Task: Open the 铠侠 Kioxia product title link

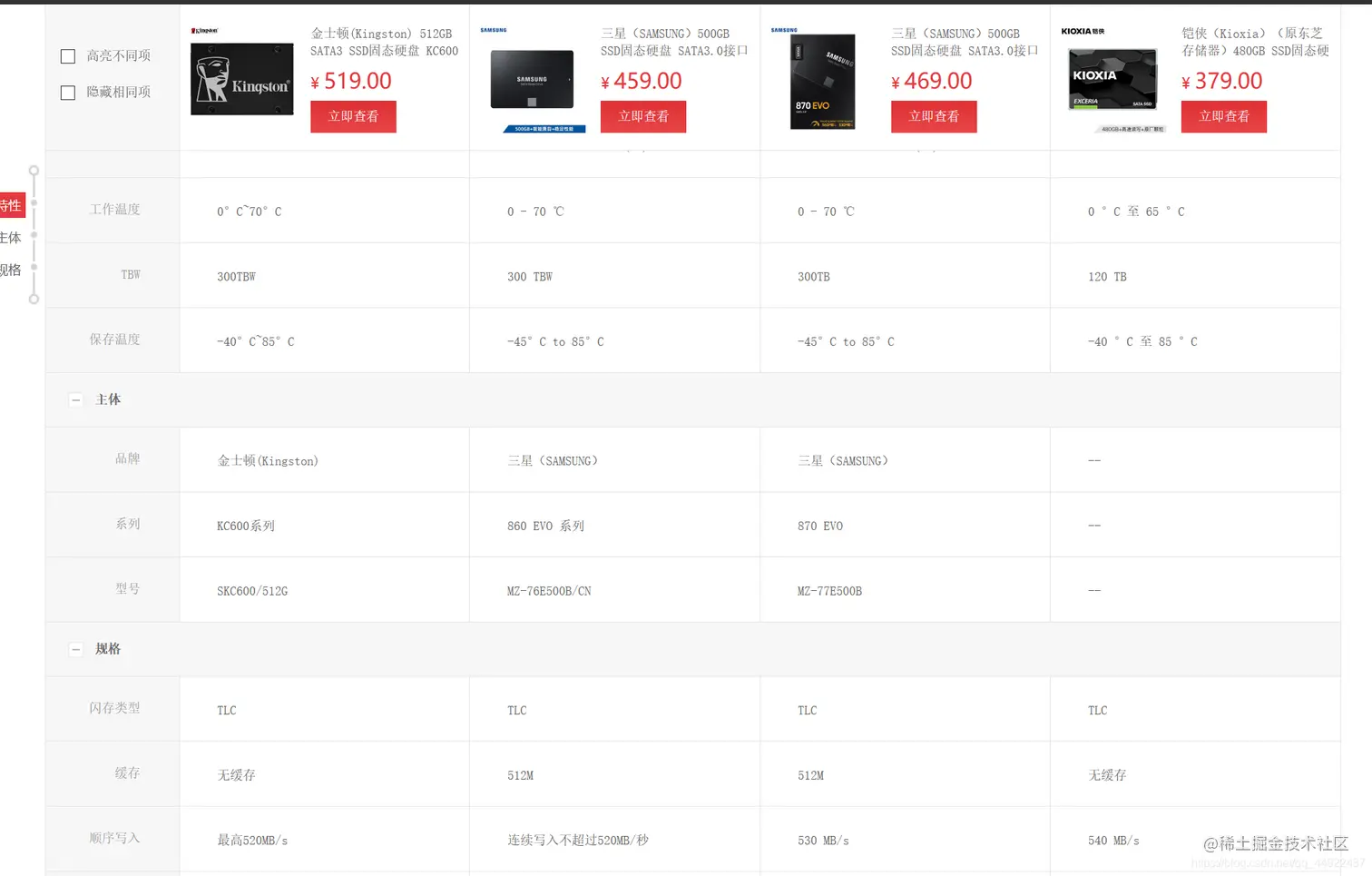Action: (x=1255, y=43)
